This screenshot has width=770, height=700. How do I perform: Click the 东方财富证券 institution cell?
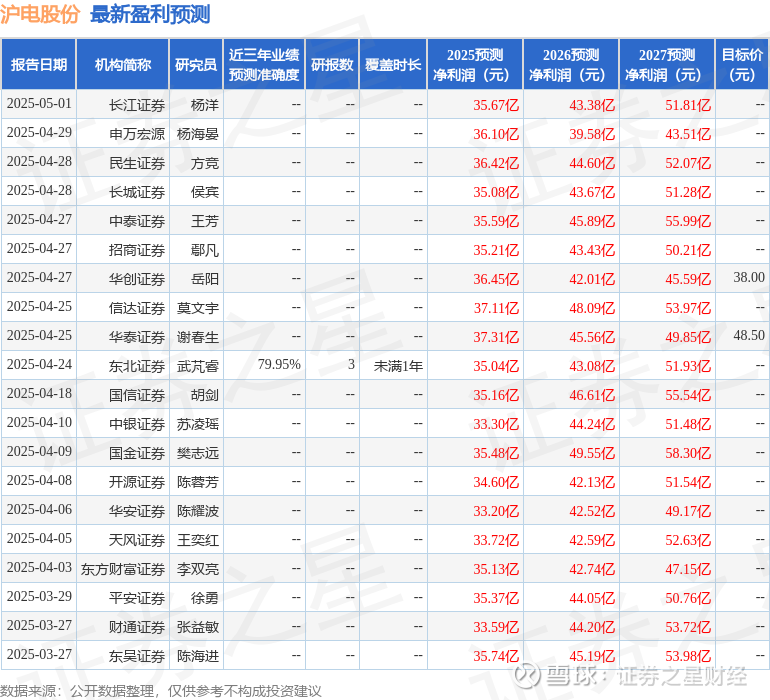click(123, 569)
